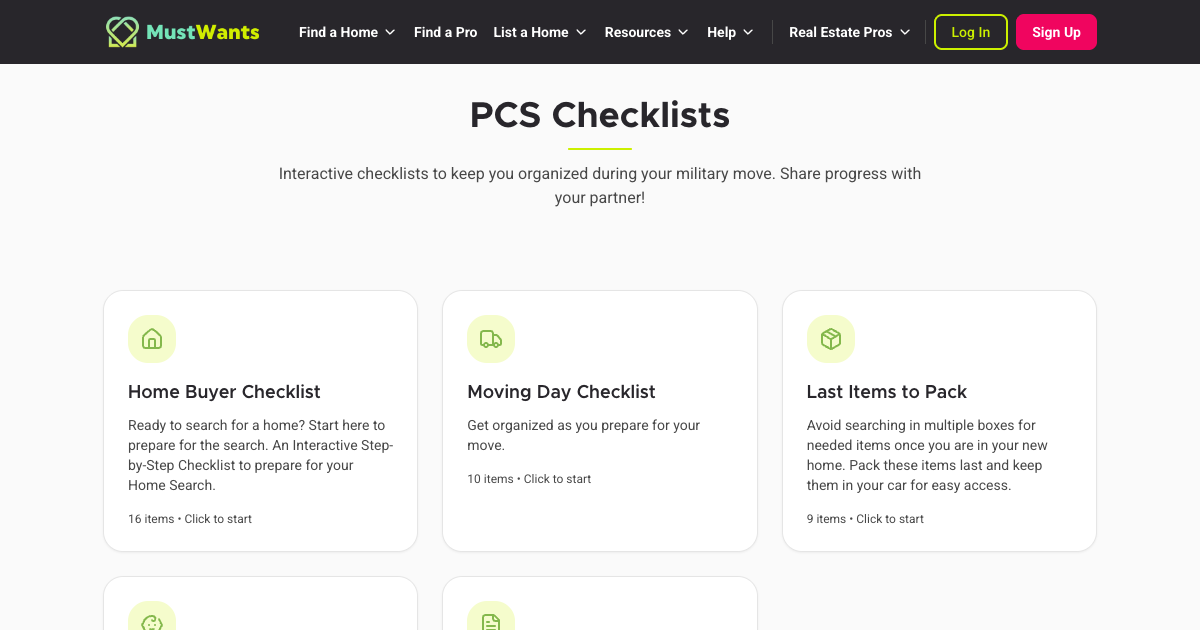1200x630 pixels.
Task: Click the moving truck icon
Action: pyautogui.click(x=491, y=339)
